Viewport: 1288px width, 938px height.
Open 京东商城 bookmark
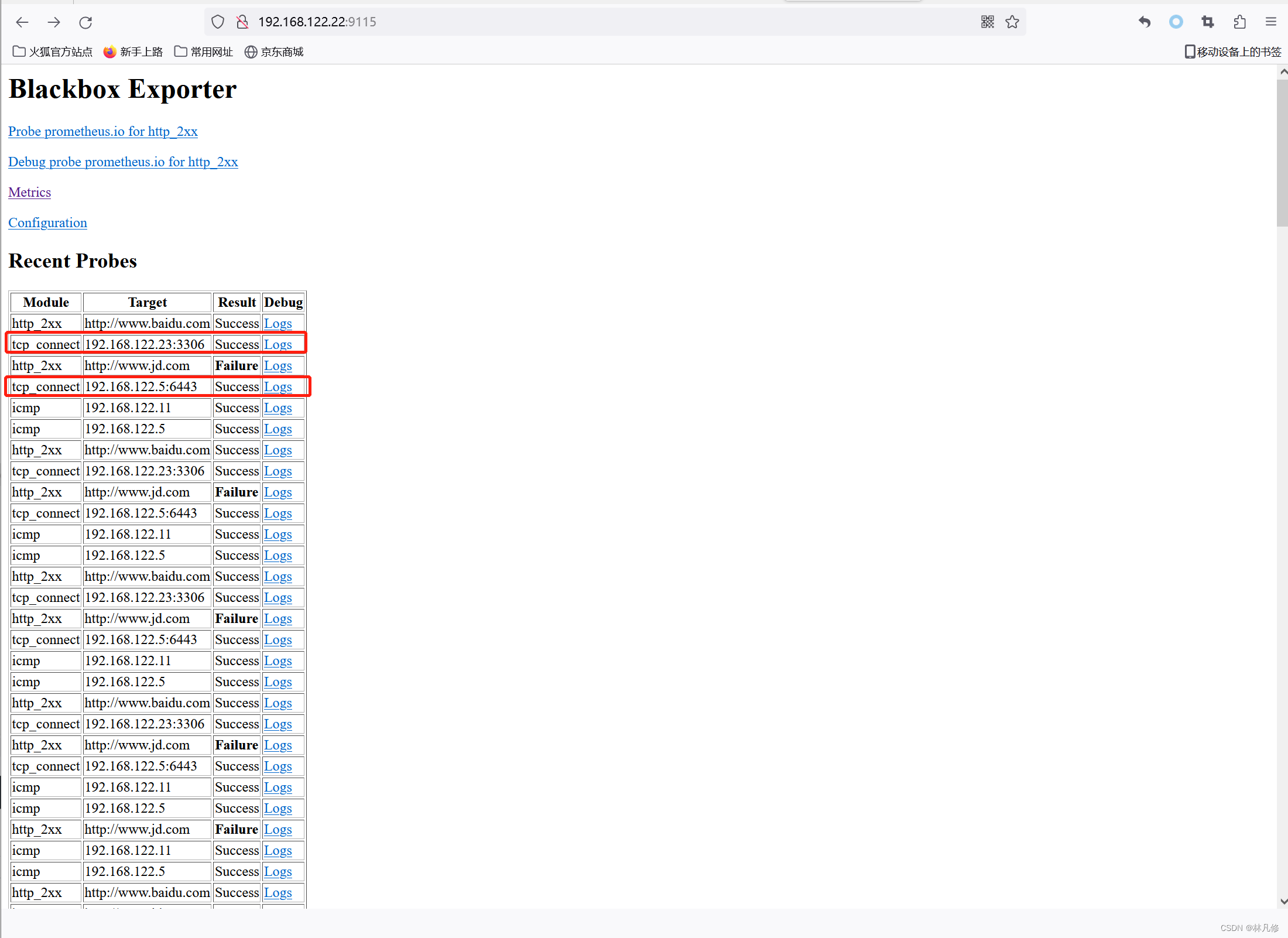point(274,52)
